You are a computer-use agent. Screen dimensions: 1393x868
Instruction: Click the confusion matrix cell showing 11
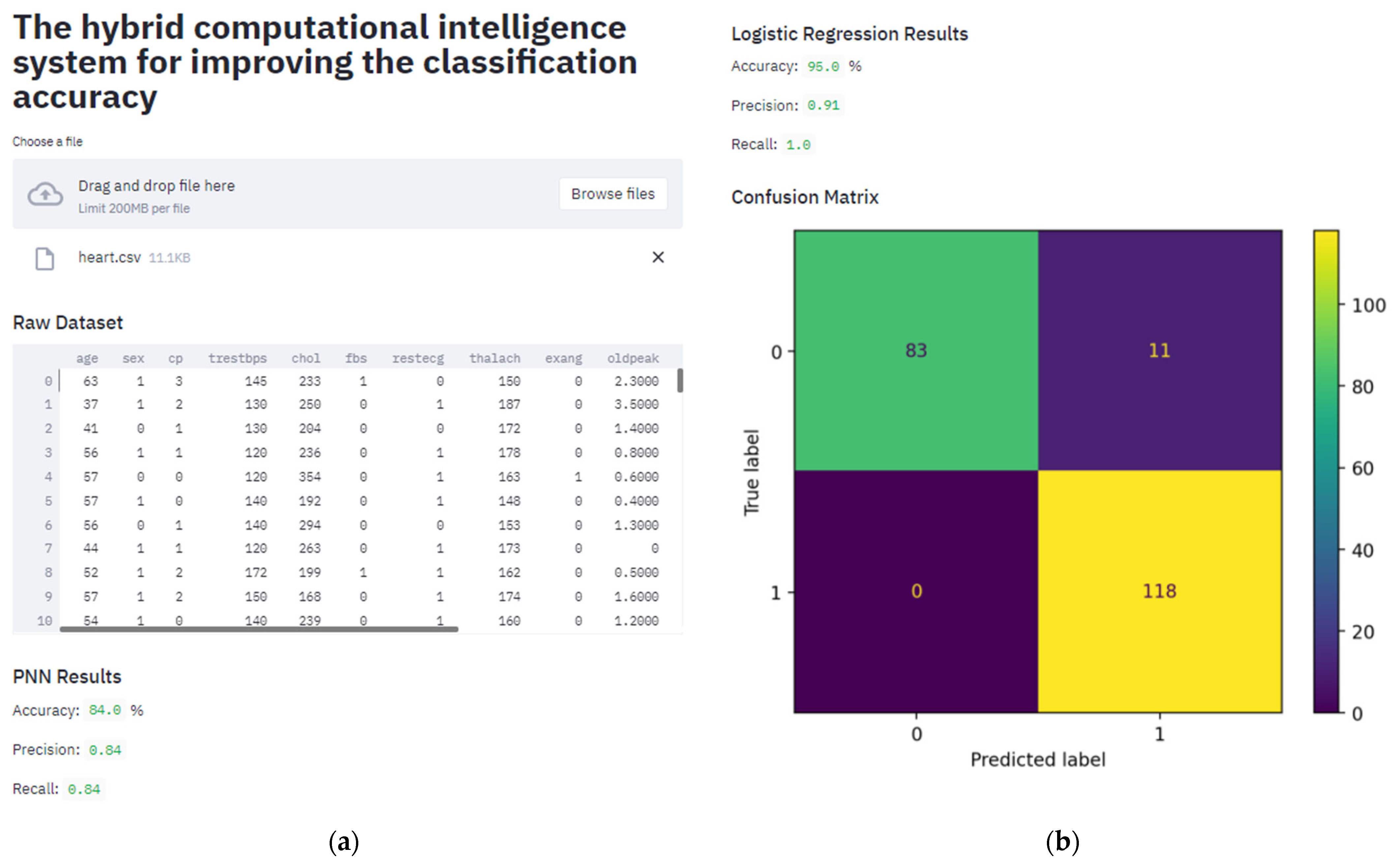(1159, 350)
